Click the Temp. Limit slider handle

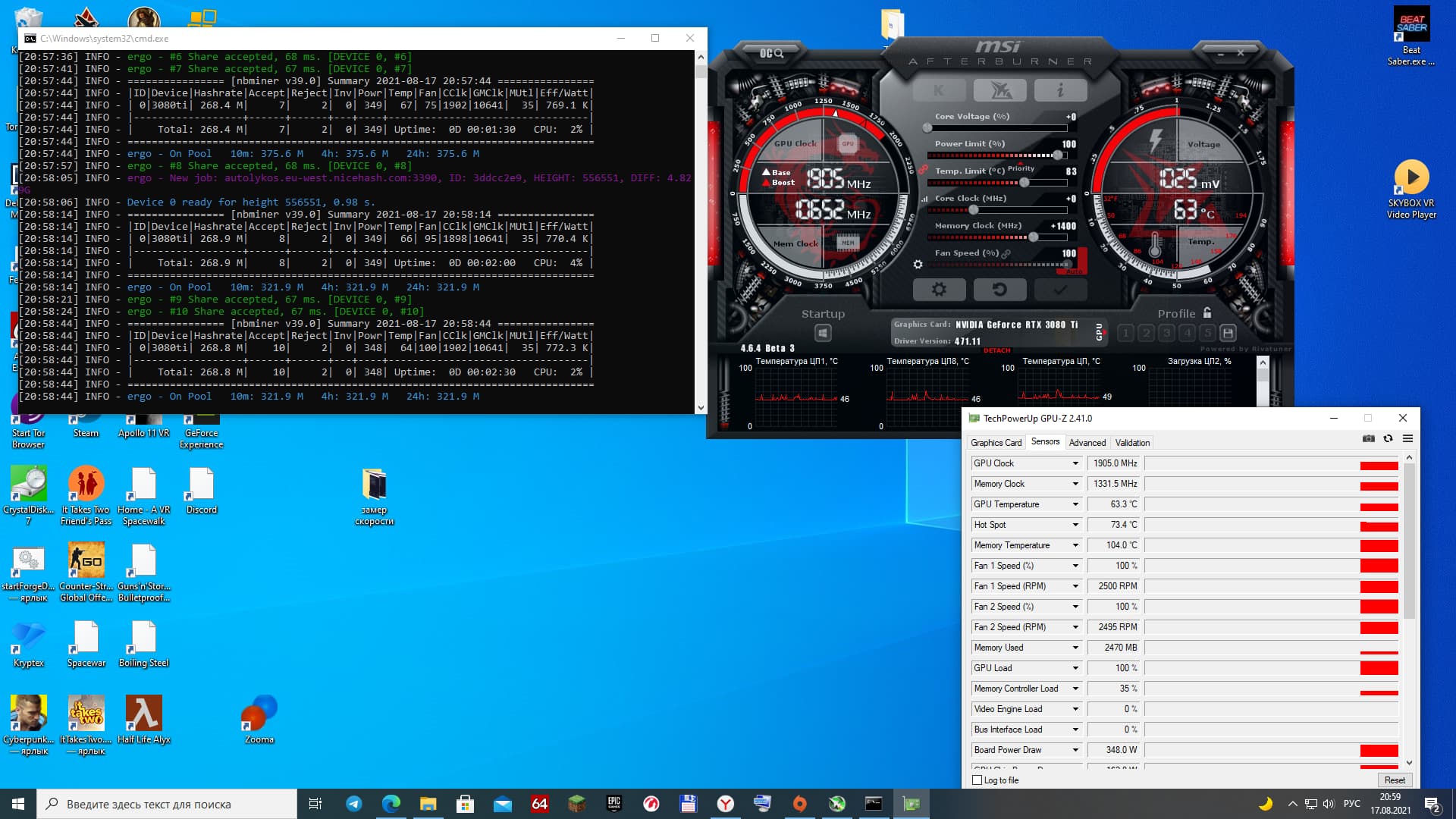1025,183
